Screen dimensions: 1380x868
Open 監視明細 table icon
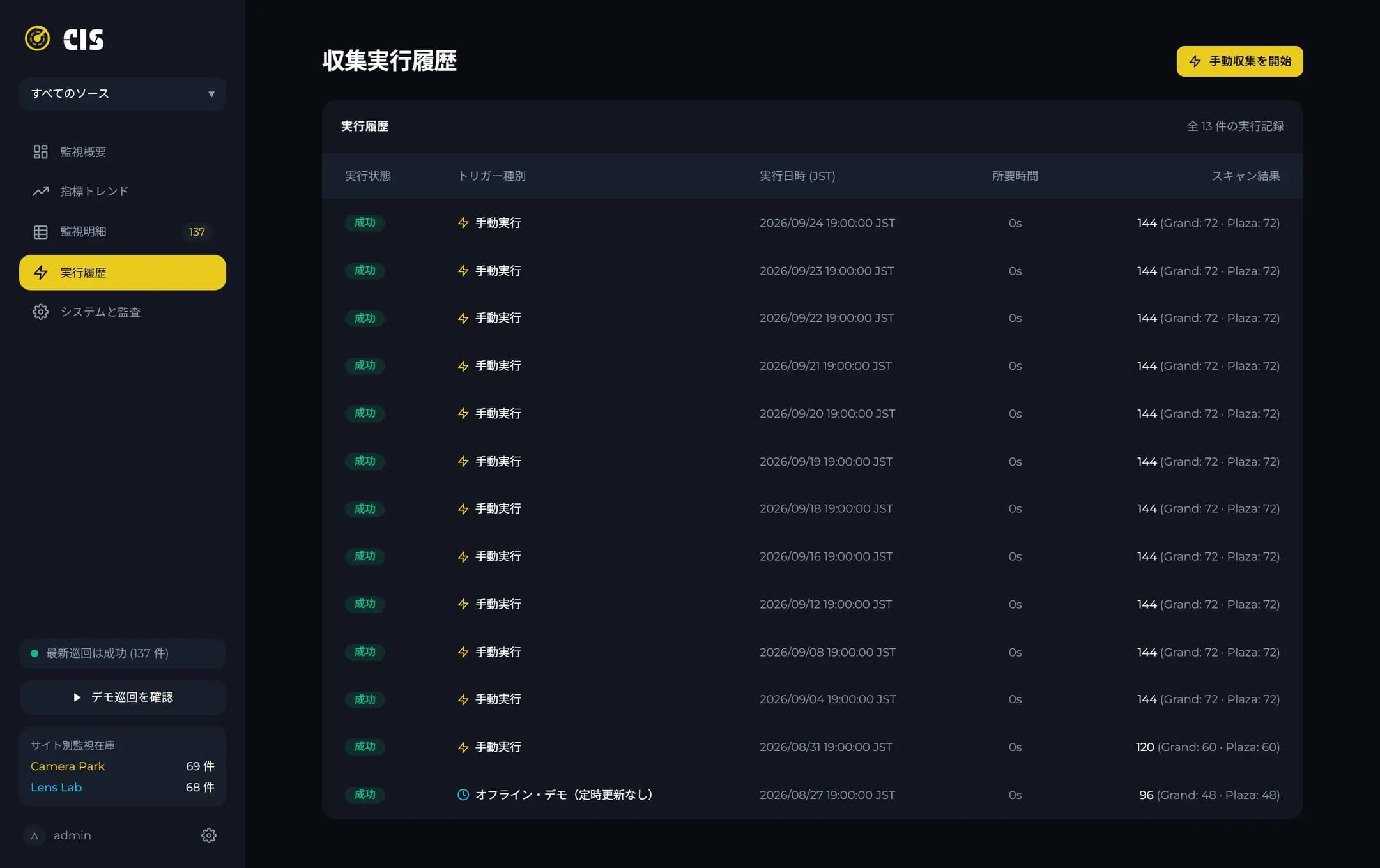click(x=40, y=232)
